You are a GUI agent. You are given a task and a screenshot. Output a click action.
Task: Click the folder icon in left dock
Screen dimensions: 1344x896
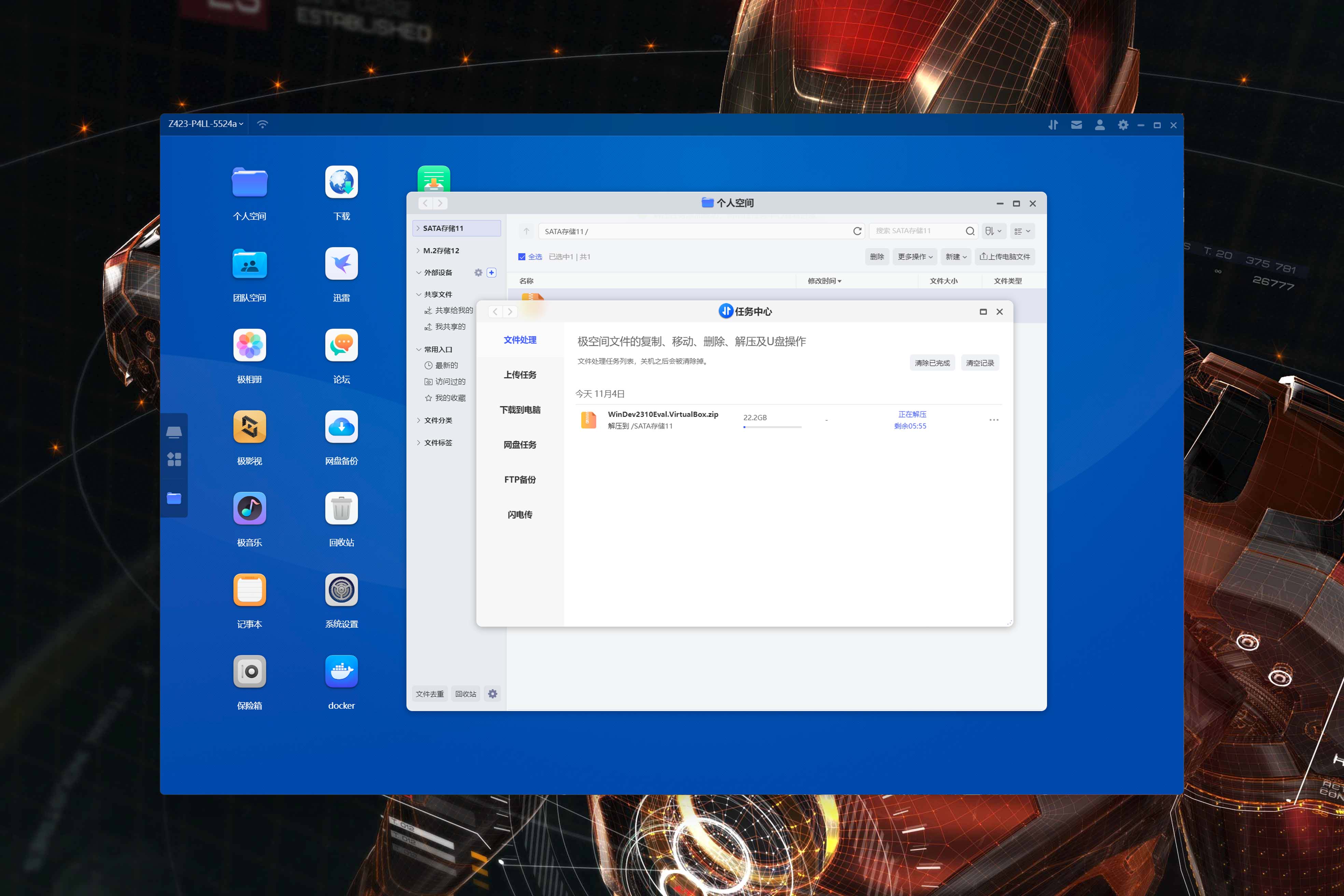[x=174, y=498]
